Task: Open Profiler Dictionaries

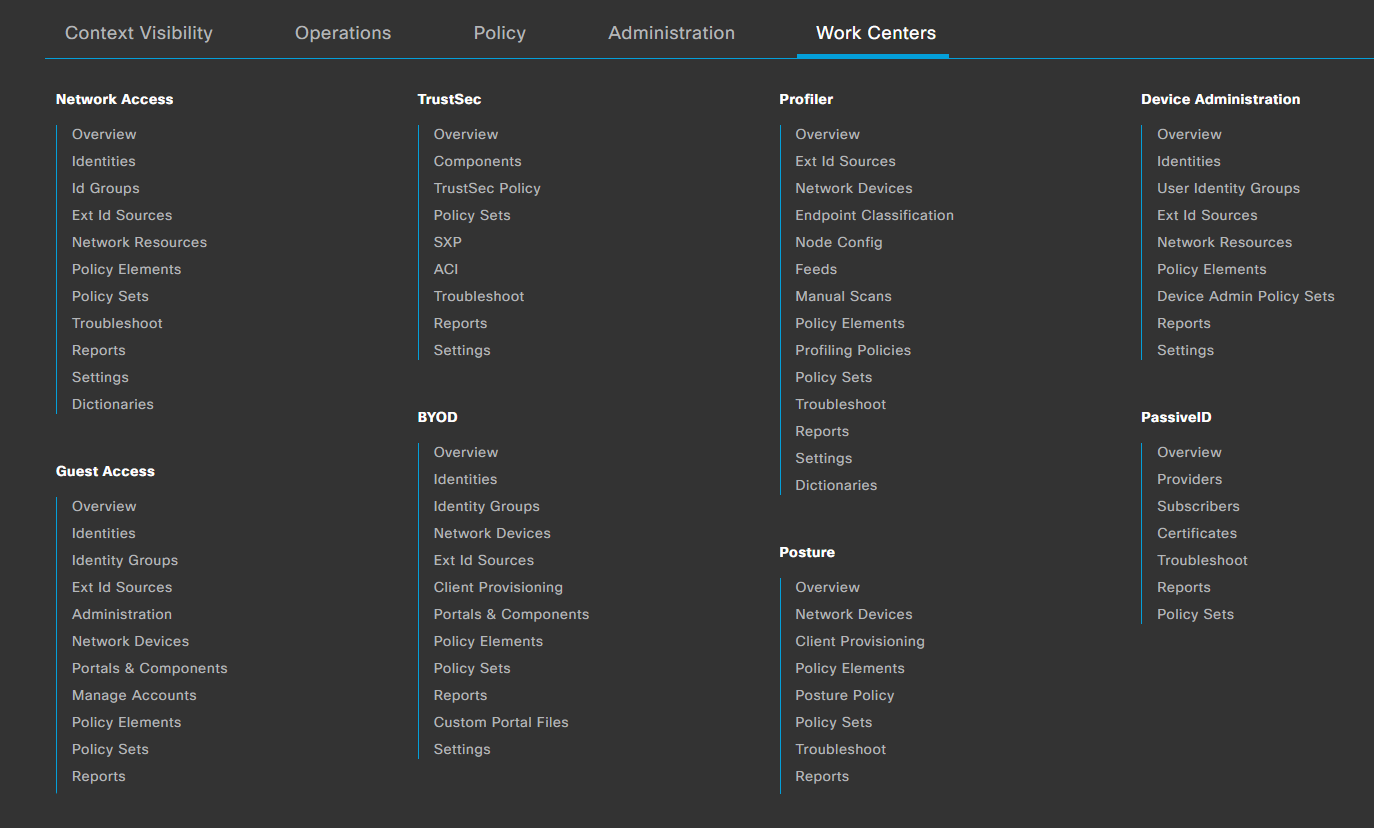Action: click(x=836, y=485)
